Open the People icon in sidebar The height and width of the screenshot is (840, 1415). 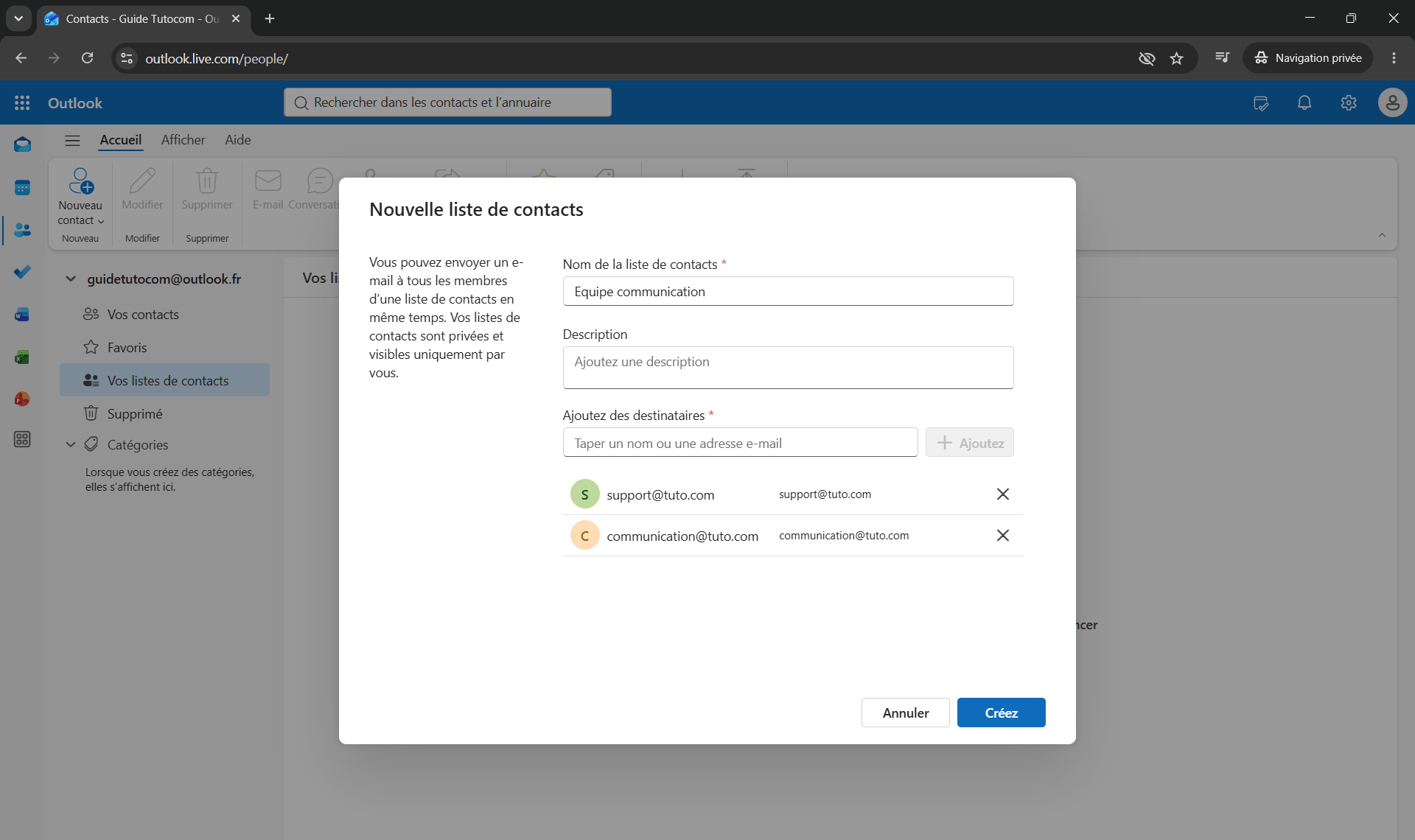(x=22, y=230)
